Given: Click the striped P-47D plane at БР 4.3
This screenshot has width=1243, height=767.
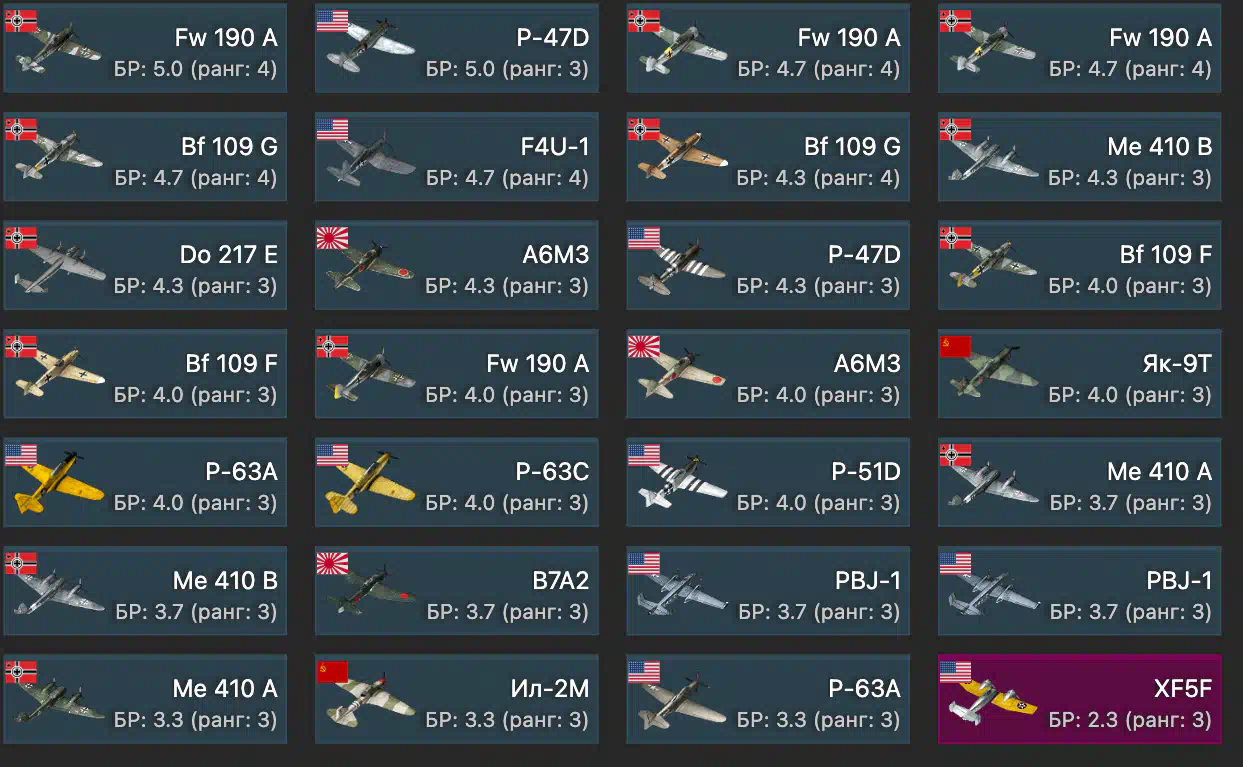Looking at the screenshot, I should [x=681, y=266].
